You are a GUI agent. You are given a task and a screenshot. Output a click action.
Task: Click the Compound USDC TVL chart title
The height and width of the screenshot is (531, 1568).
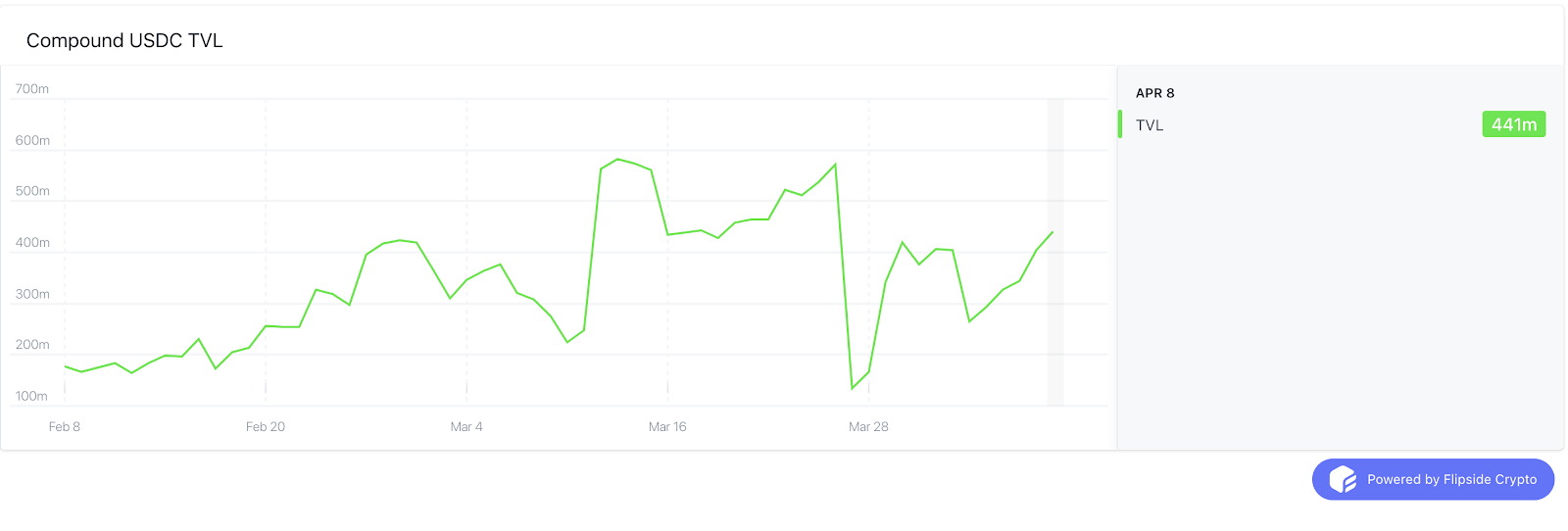(124, 40)
